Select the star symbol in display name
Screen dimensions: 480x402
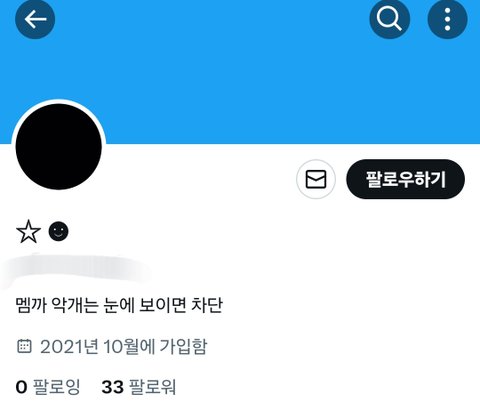(28, 232)
